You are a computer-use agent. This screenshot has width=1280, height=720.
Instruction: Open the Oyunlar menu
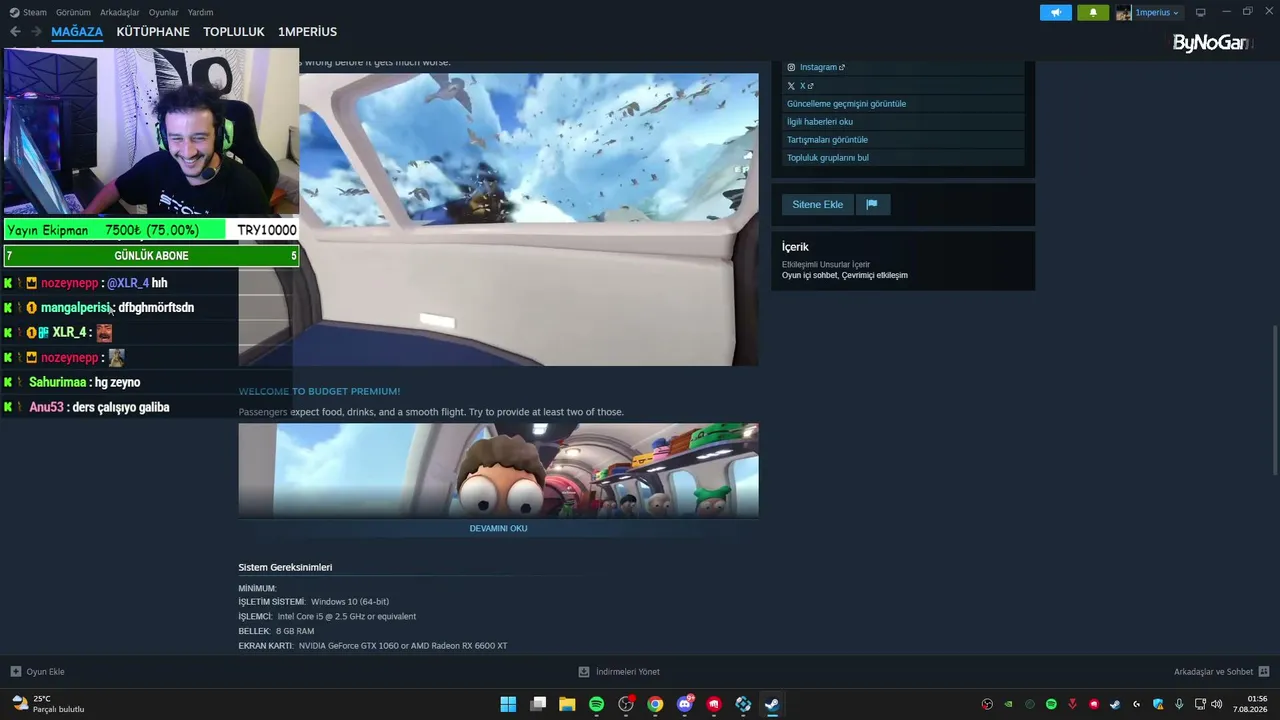pyautogui.click(x=164, y=12)
